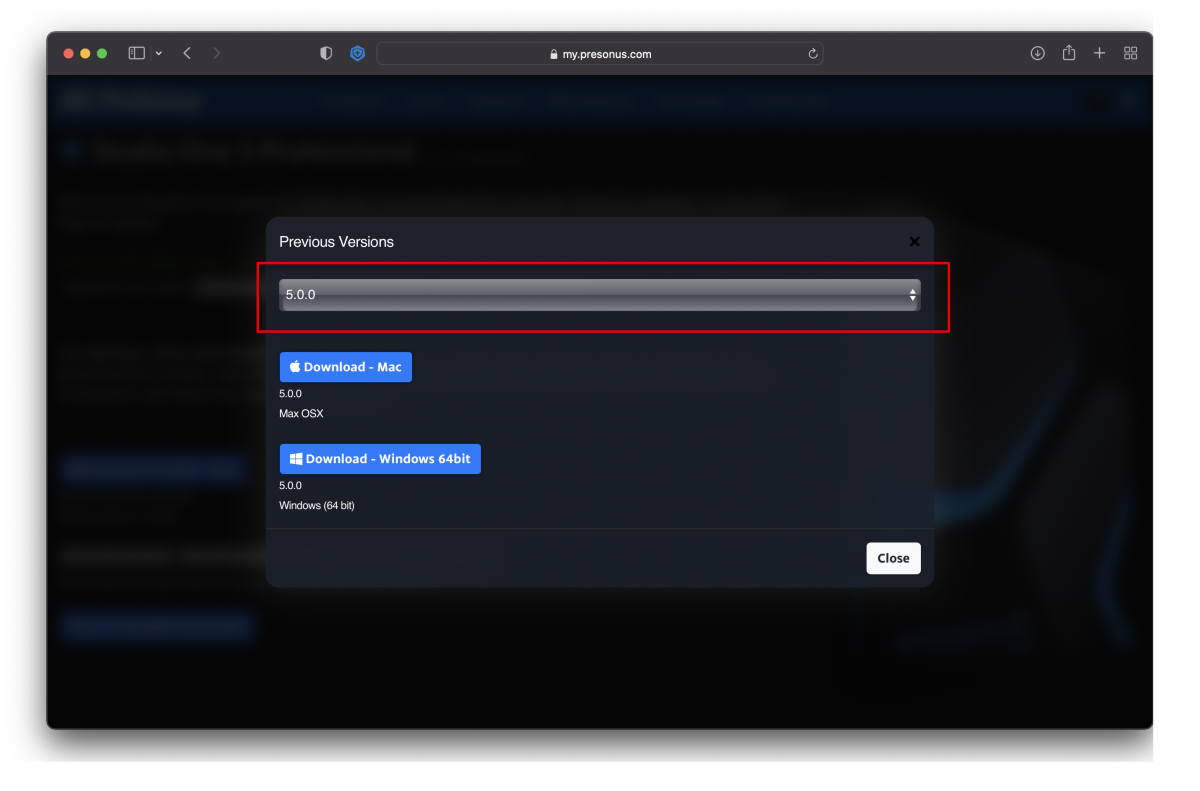
Task: Dismiss the dialog with the X icon
Action: coord(914,242)
